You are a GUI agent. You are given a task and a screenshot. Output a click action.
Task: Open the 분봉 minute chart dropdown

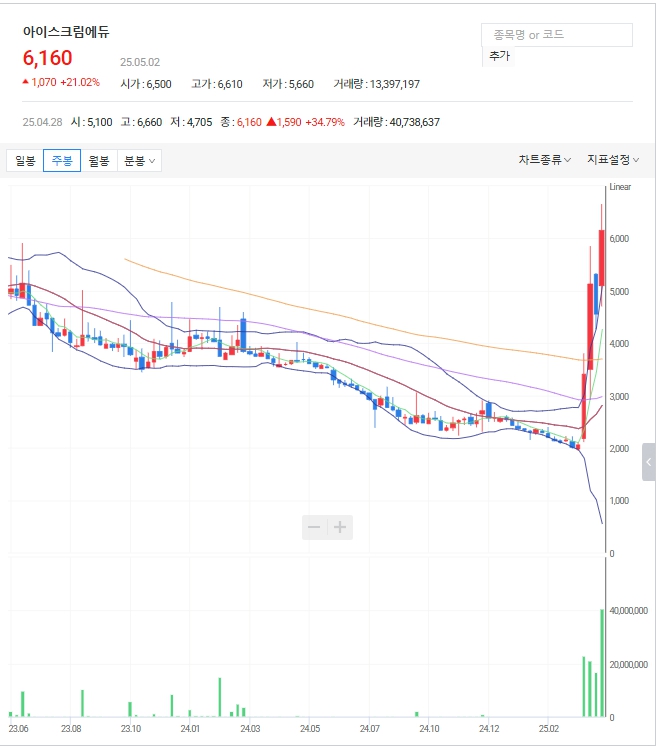tap(140, 161)
